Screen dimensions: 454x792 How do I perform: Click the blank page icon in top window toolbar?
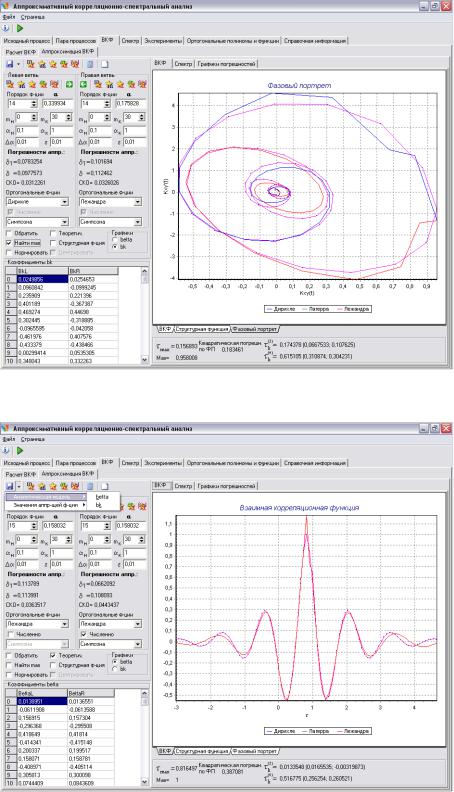105,64
